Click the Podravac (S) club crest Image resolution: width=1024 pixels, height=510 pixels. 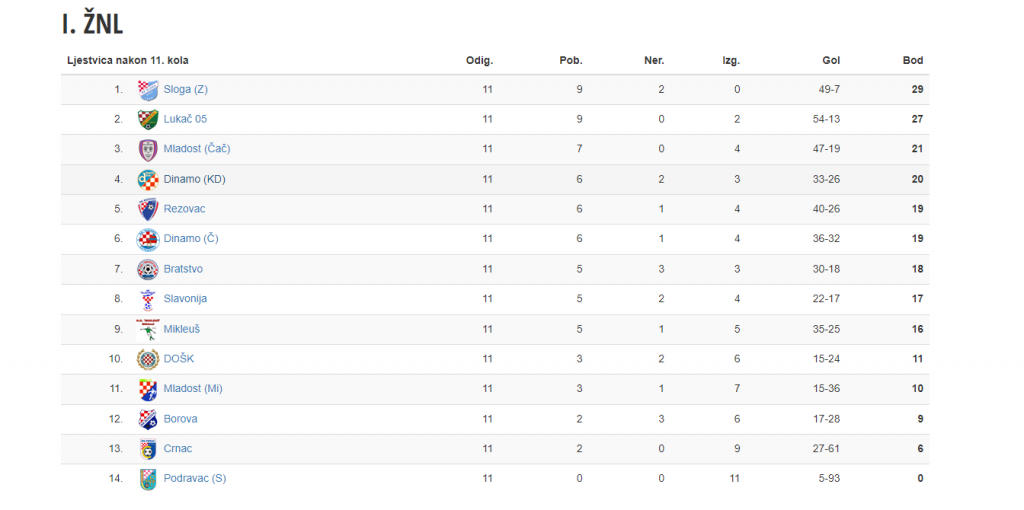coord(148,479)
